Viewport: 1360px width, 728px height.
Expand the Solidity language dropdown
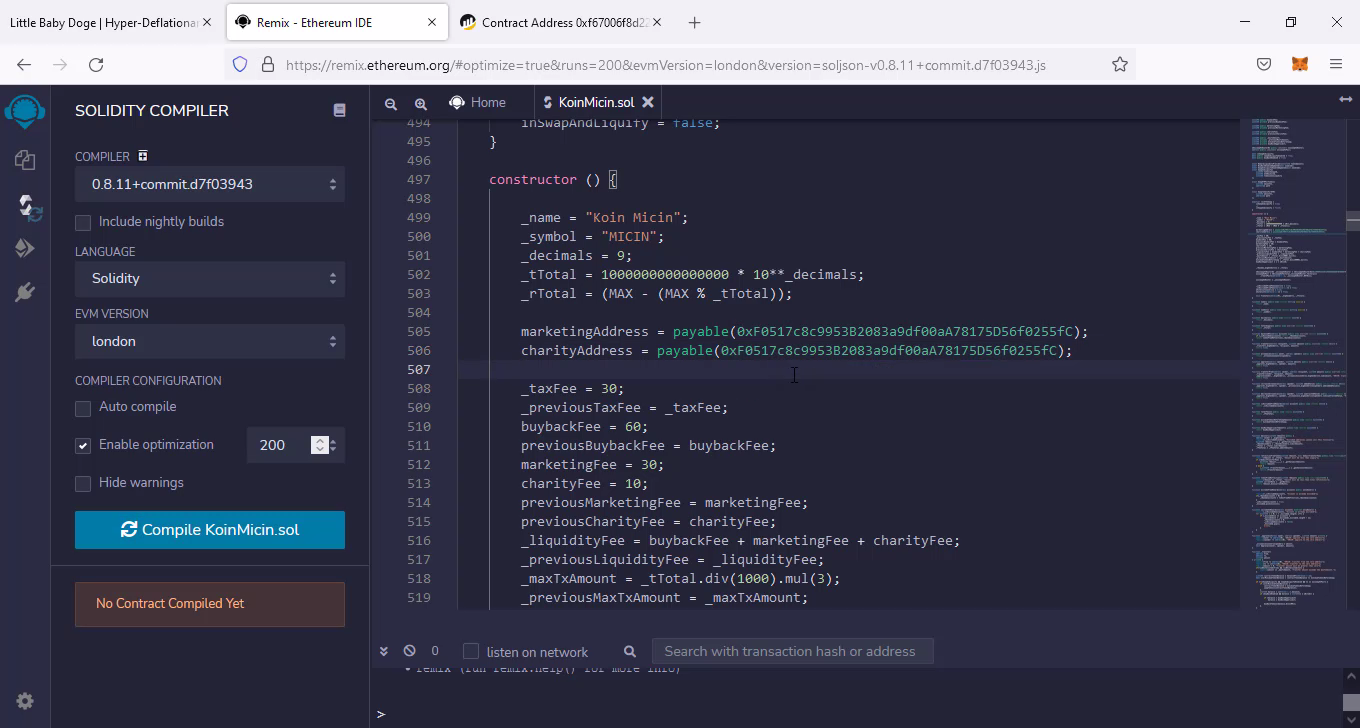pos(210,279)
